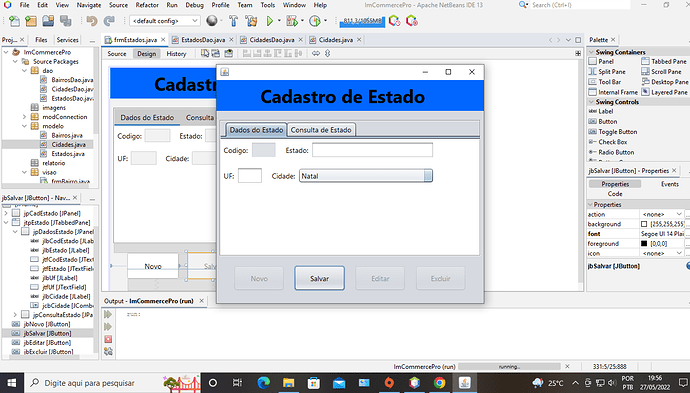Click the Estado text field
Image resolution: width=690 pixels, height=393 pixels.
[372, 150]
